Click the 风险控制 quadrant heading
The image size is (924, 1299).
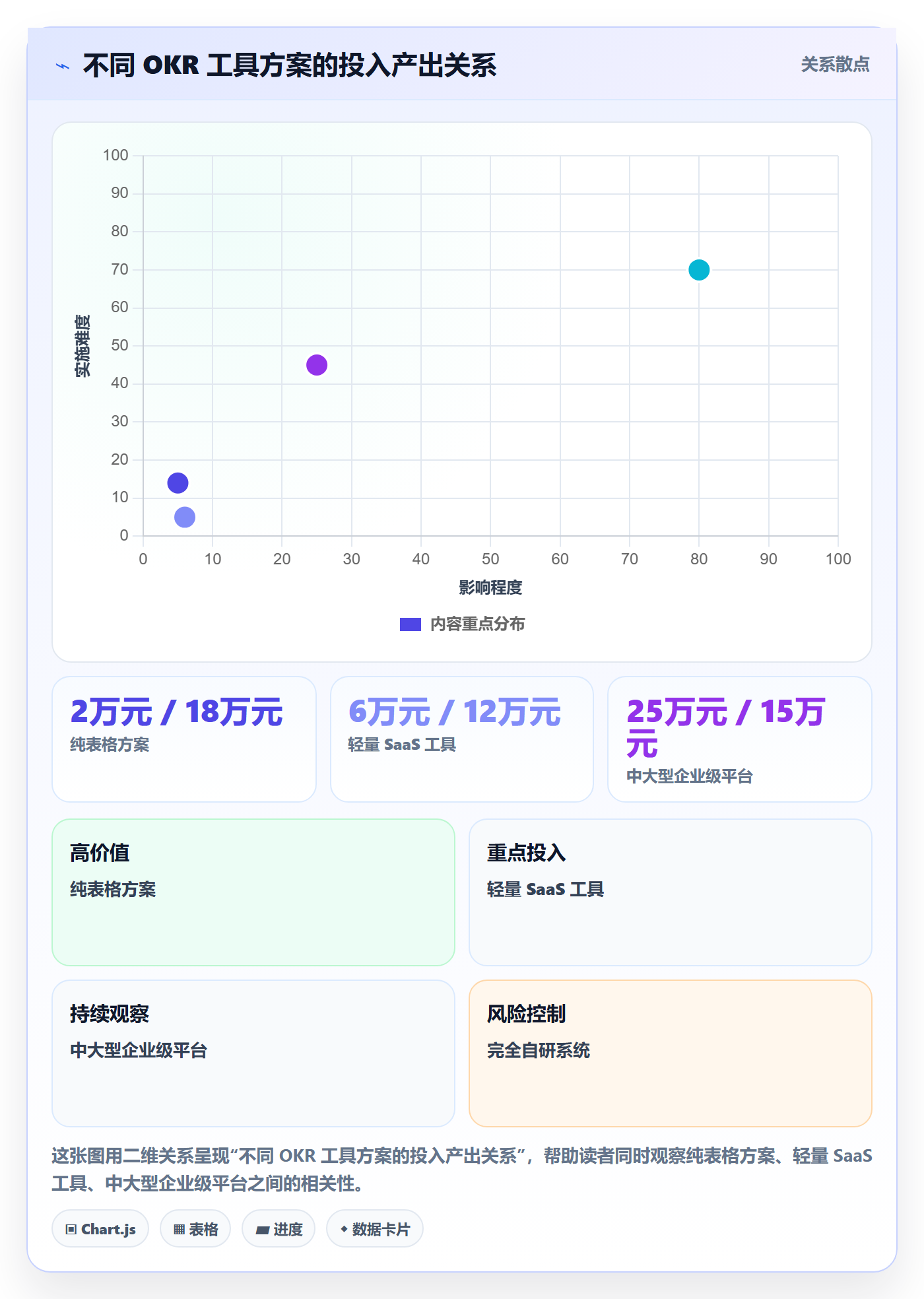(x=526, y=1014)
